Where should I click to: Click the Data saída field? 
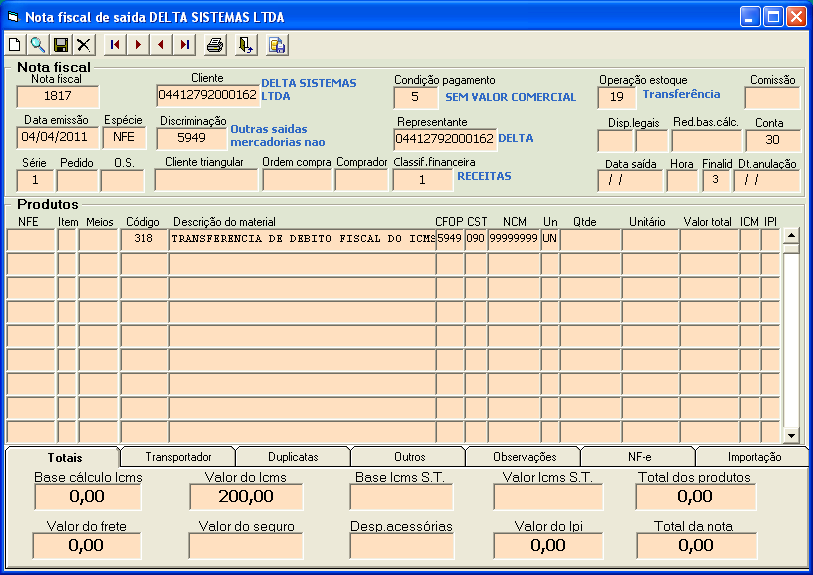(630, 181)
